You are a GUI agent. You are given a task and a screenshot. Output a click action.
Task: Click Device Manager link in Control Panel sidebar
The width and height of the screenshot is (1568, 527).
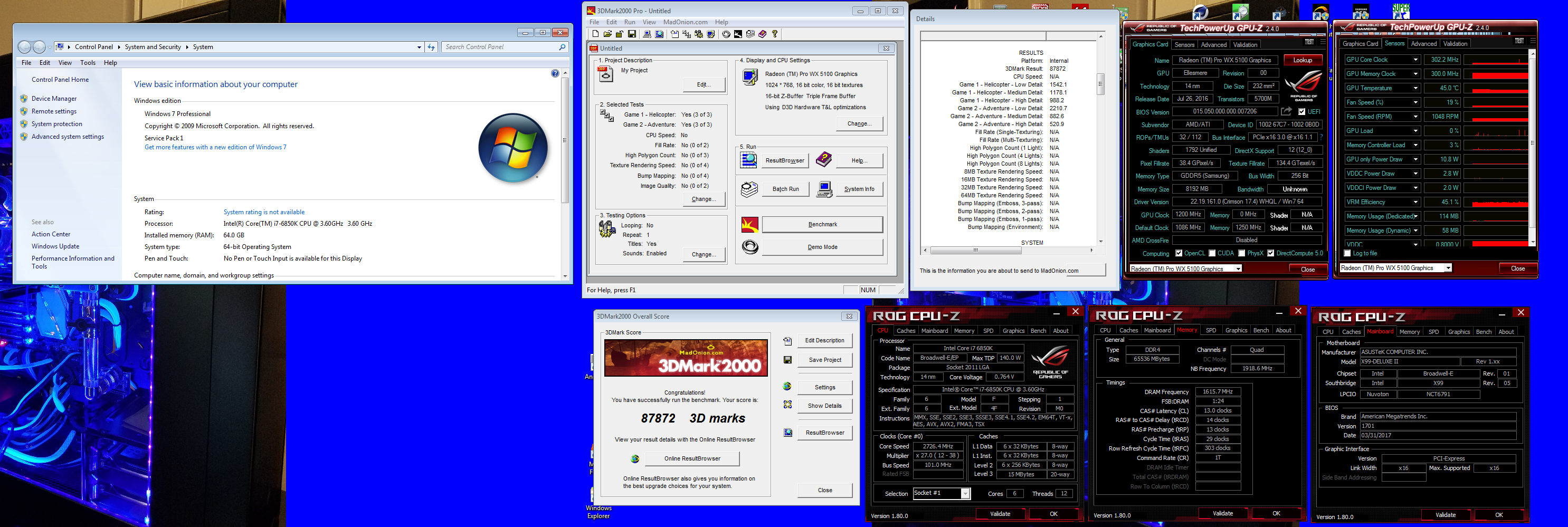pos(54,99)
